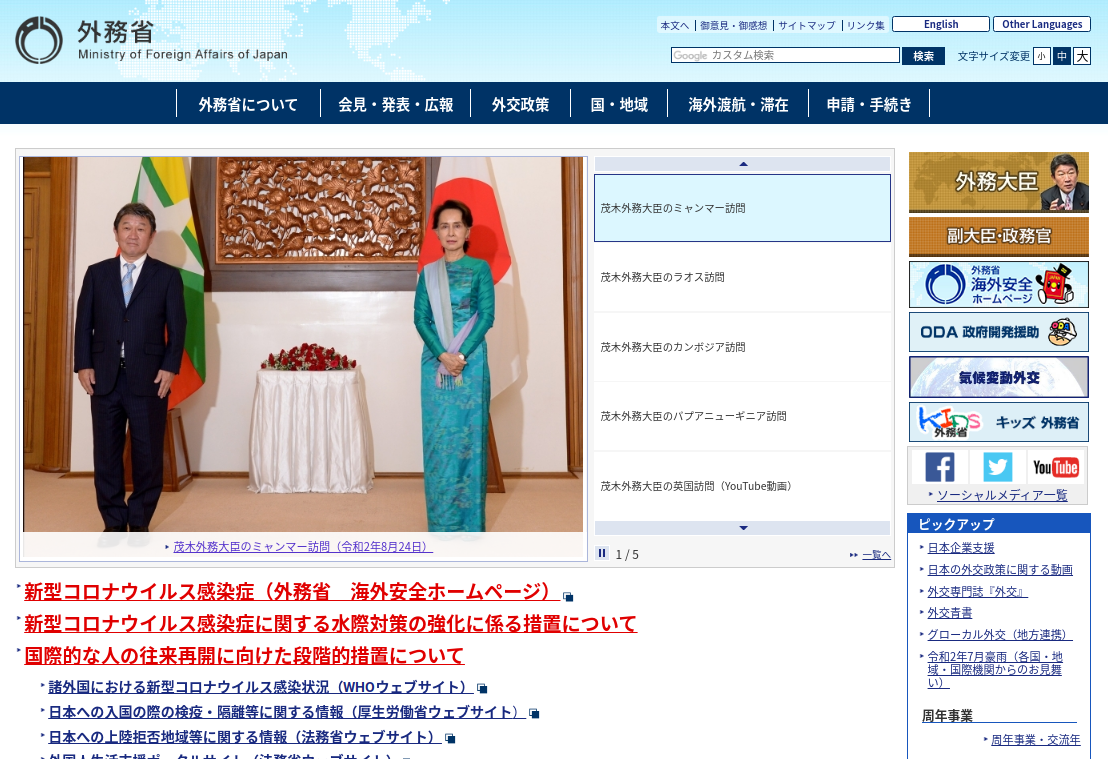
Task: Open the サイトマップ link
Action: pyautogui.click(x=807, y=25)
